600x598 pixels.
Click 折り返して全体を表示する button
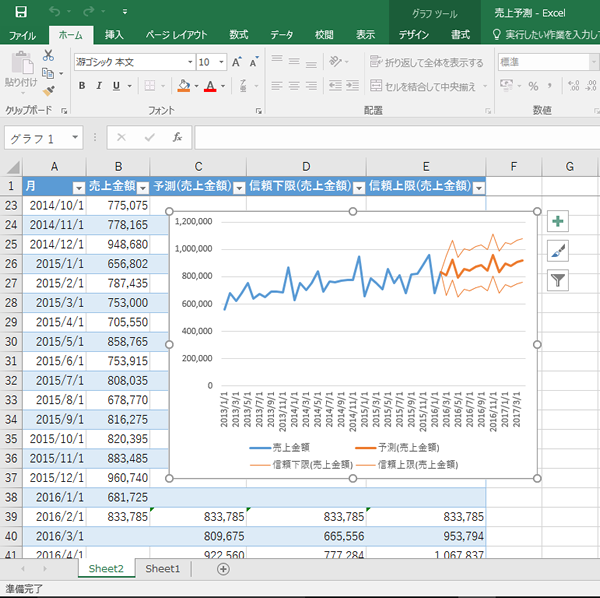click(x=426, y=62)
